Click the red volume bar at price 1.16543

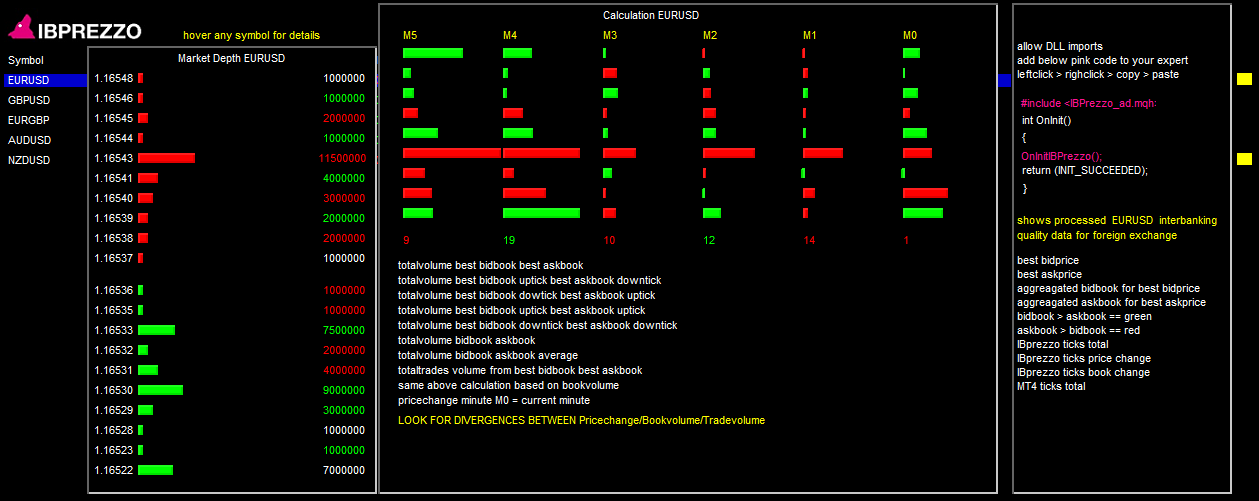coord(166,158)
